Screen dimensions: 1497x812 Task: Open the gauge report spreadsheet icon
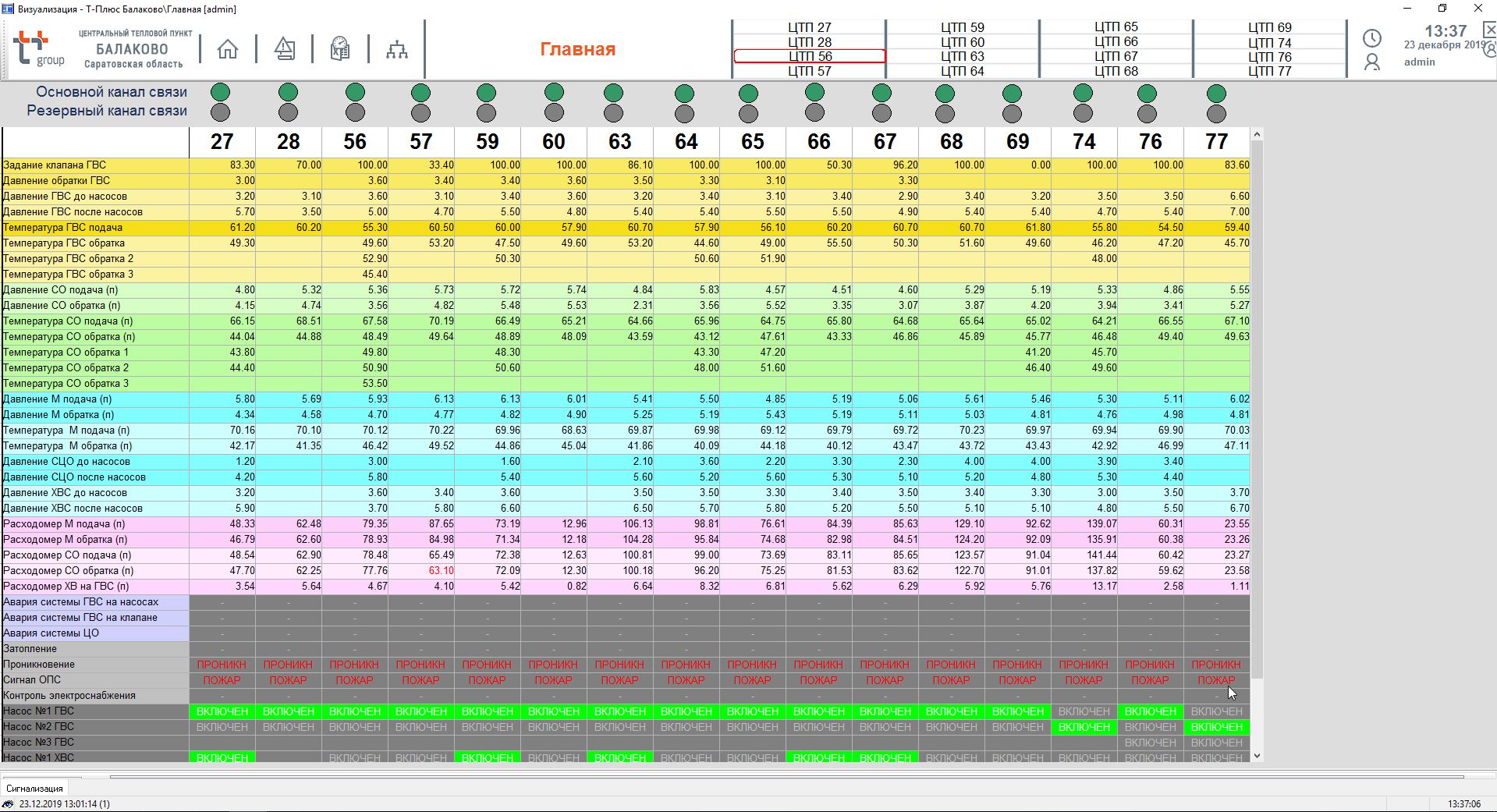340,49
